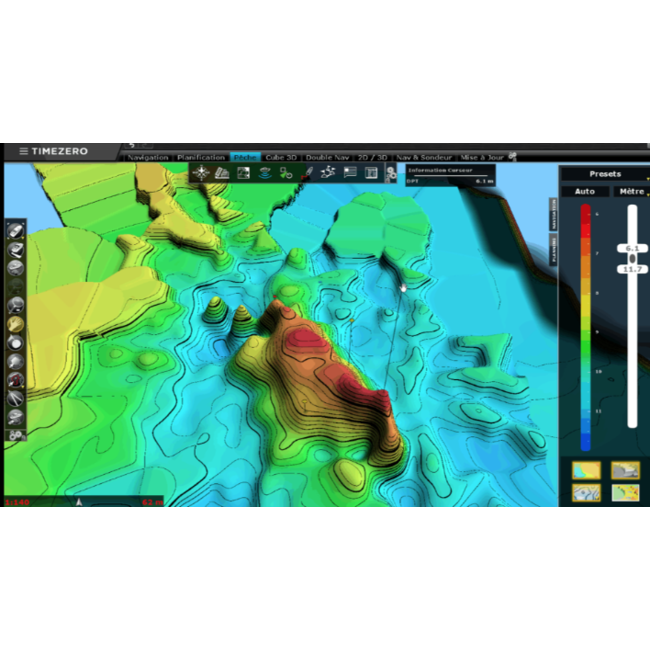The width and height of the screenshot is (650, 650).
Task: Click the 6.1 minimum depth slider handle
Action: click(632, 248)
